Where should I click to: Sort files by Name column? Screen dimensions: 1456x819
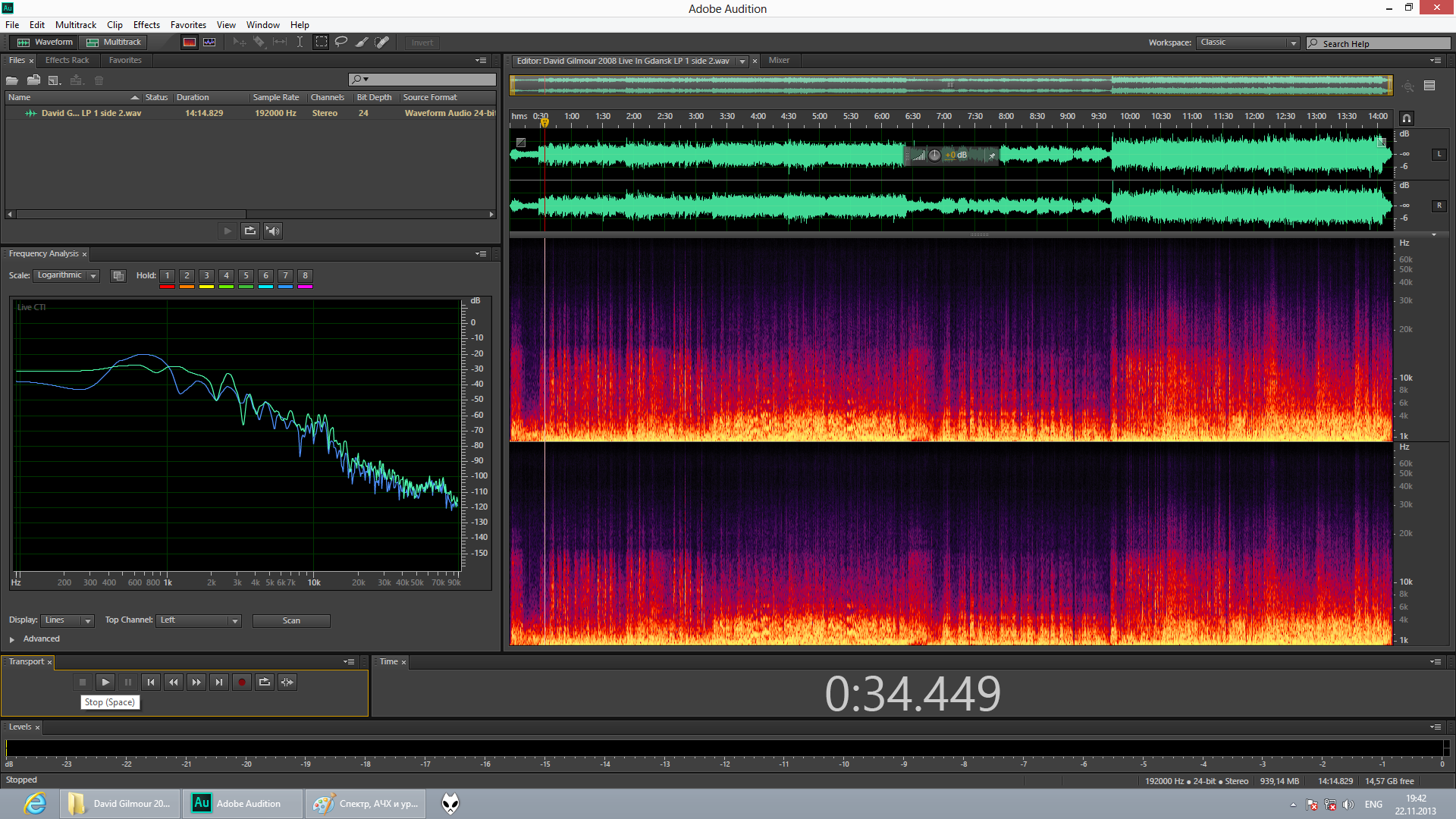click(73, 98)
